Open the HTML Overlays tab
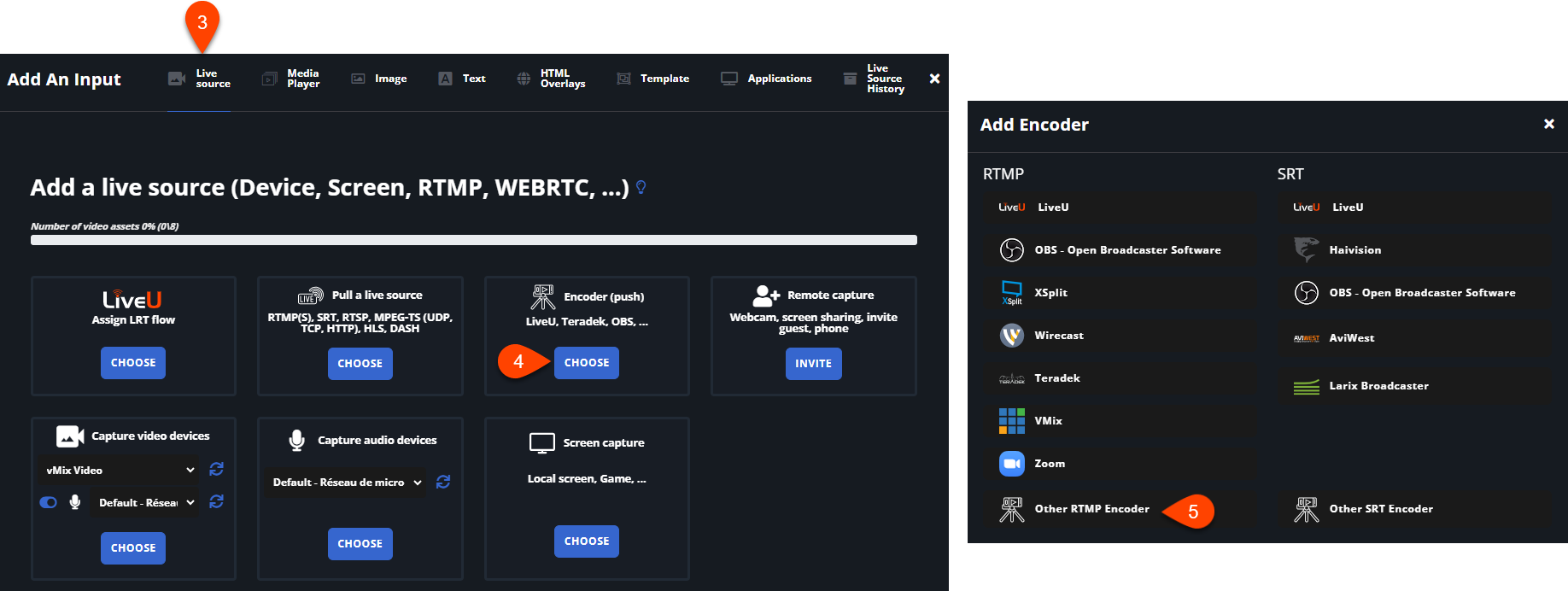 click(552, 79)
